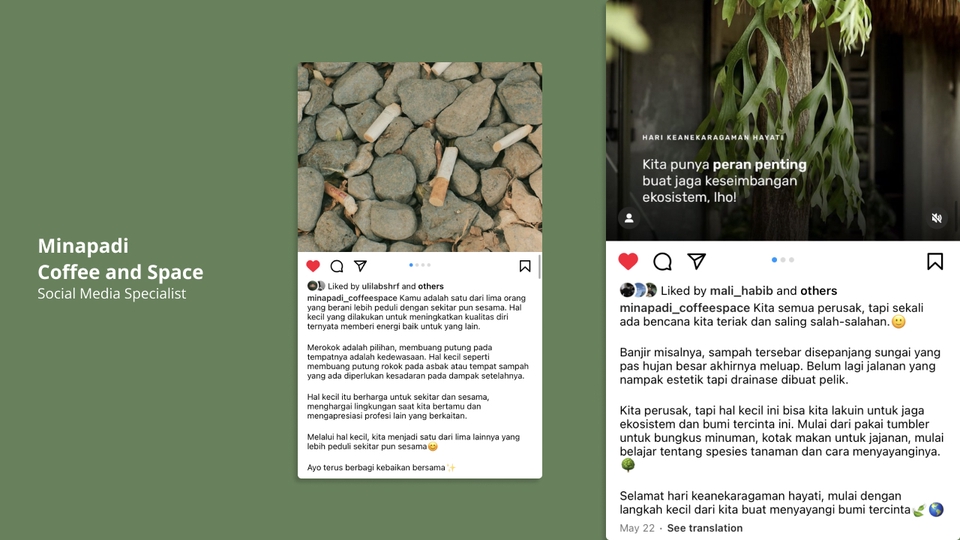Open ulilabshrf's profile from the Liked by line
The image size is (960, 540).
pos(380,286)
